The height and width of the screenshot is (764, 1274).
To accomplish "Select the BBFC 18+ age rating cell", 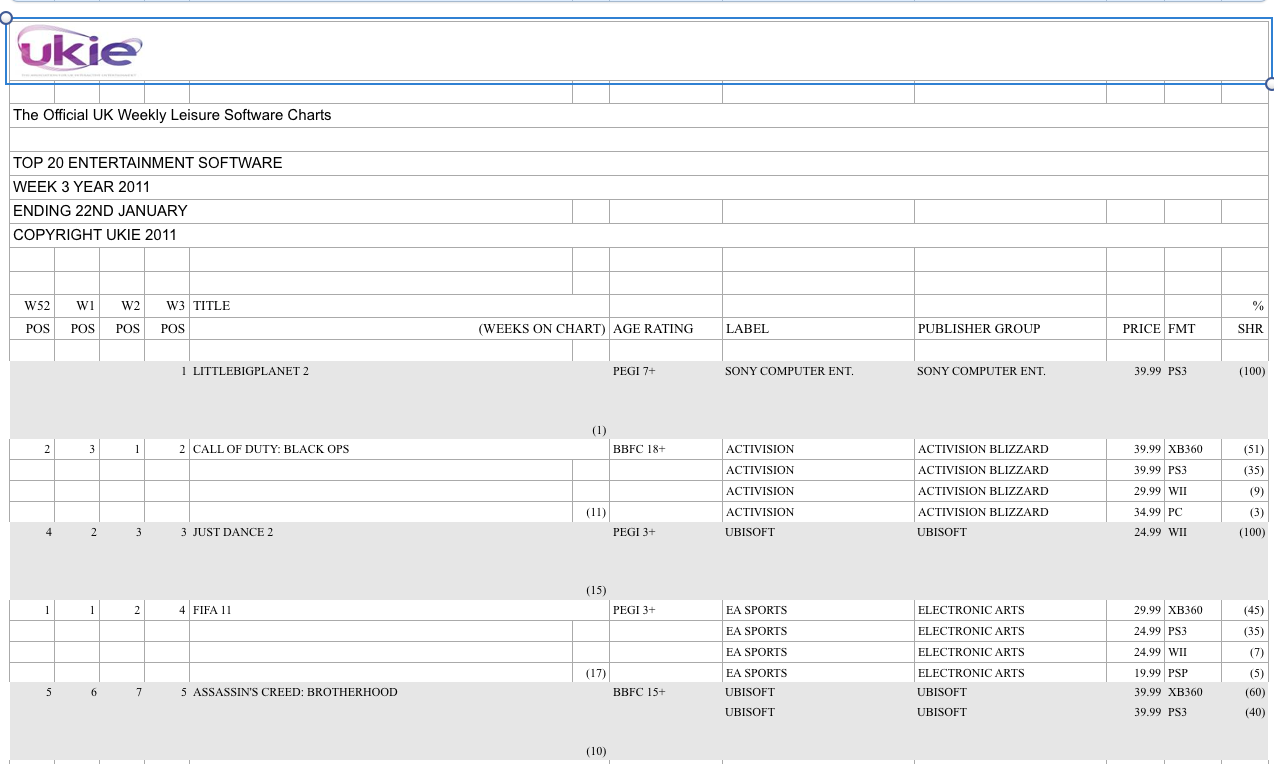I will (639, 450).
